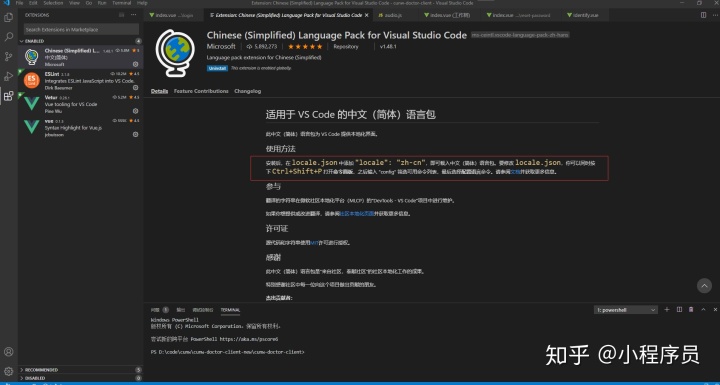Click the Uninstall button
The height and width of the screenshot is (385, 720).
click(x=217, y=68)
